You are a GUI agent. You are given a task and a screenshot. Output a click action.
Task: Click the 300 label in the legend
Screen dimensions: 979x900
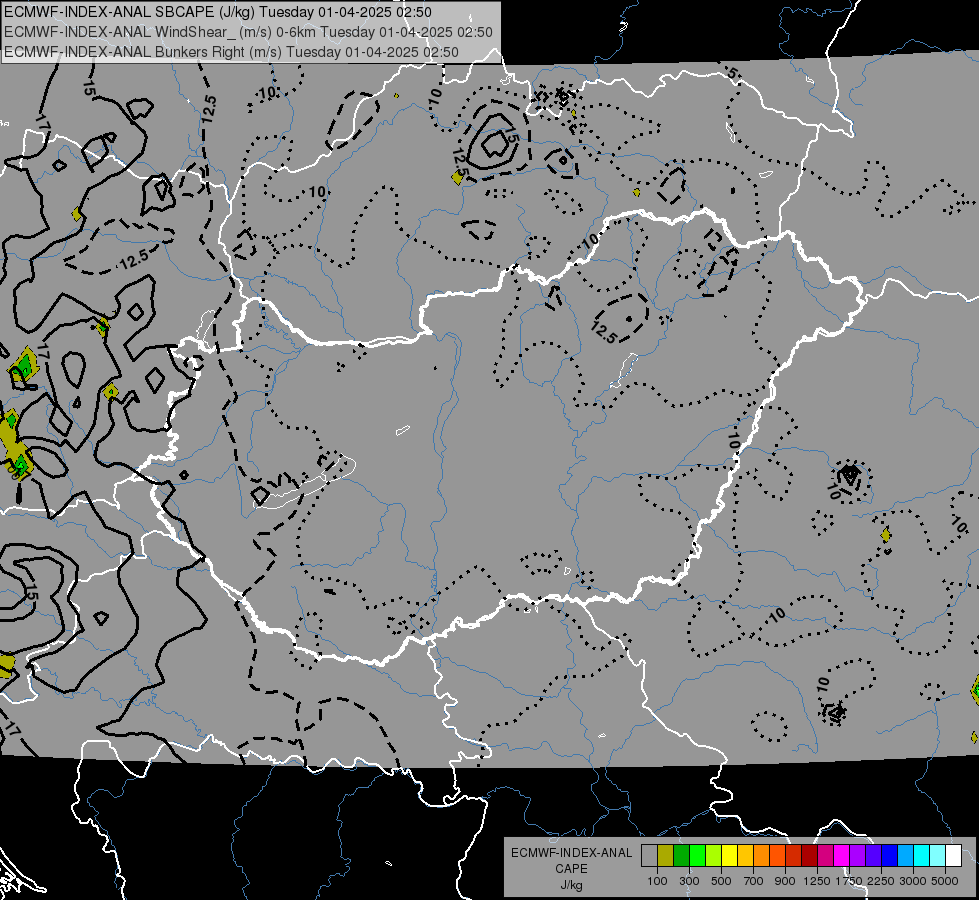(x=689, y=881)
